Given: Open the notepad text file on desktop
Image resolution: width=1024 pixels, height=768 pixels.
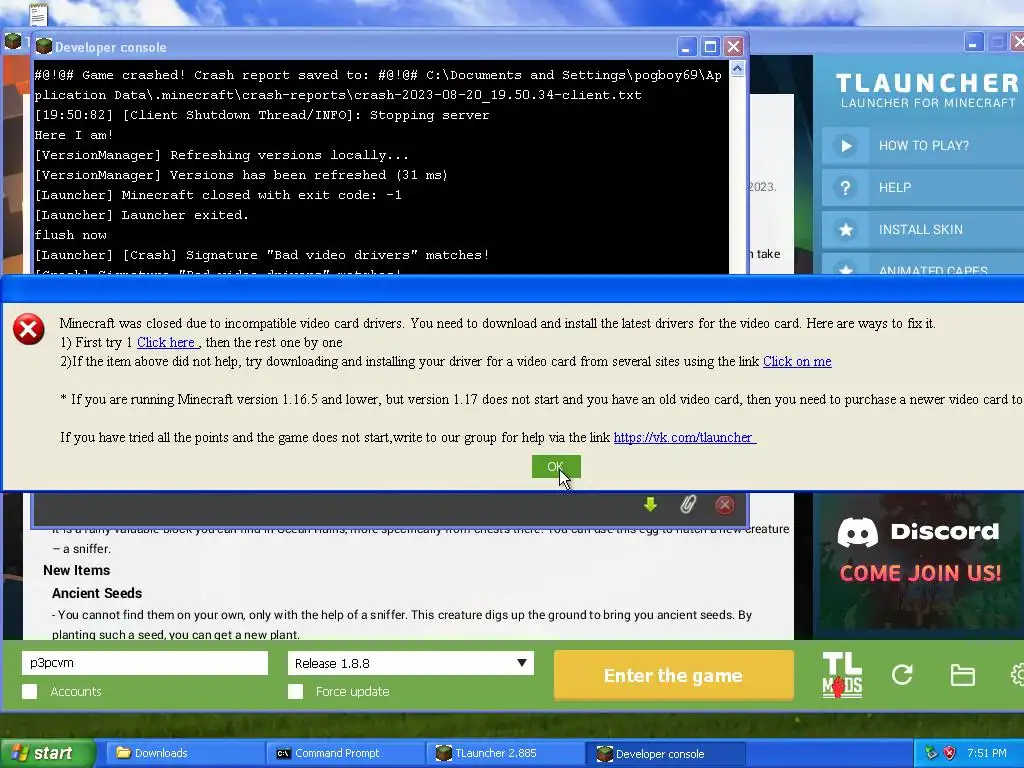Looking at the screenshot, I should coord(38,12).
